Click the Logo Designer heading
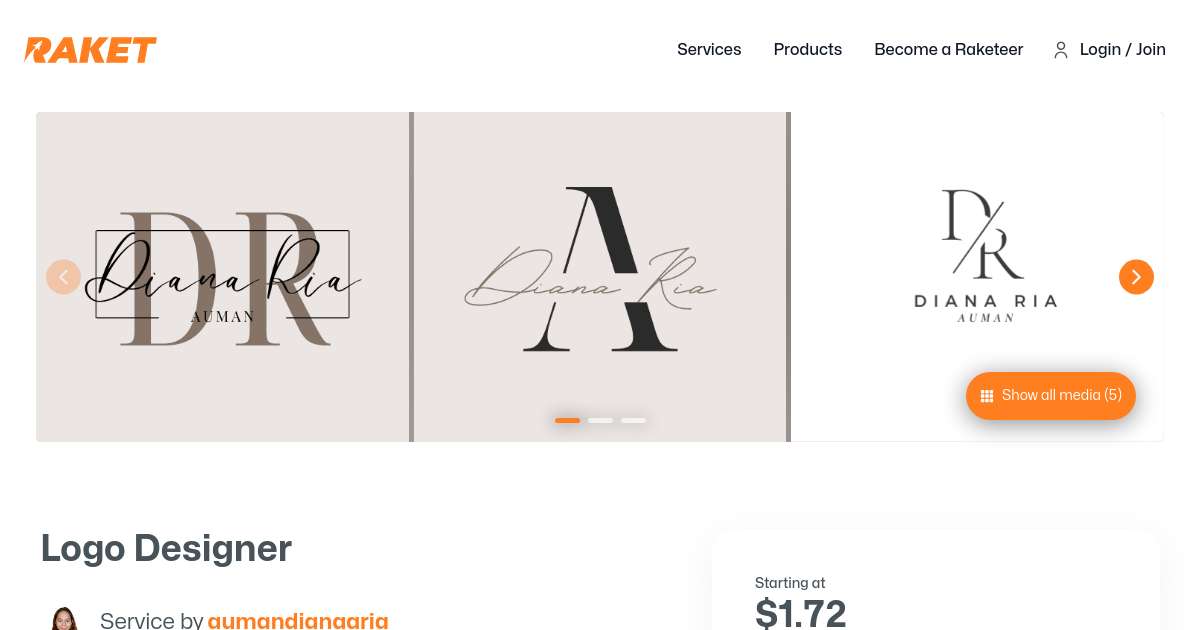Image resolution: width=1200 pixels, height=630 pixels. [x=166, y=548]
